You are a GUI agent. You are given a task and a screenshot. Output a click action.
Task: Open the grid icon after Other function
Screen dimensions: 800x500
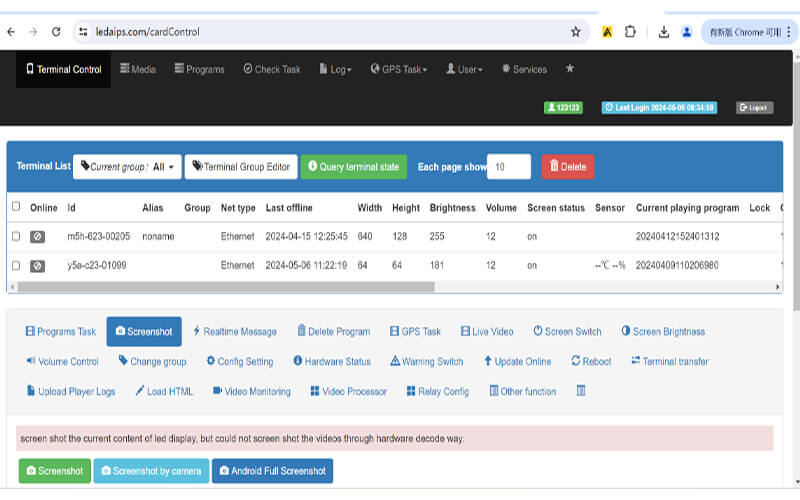tap(581, 391)
